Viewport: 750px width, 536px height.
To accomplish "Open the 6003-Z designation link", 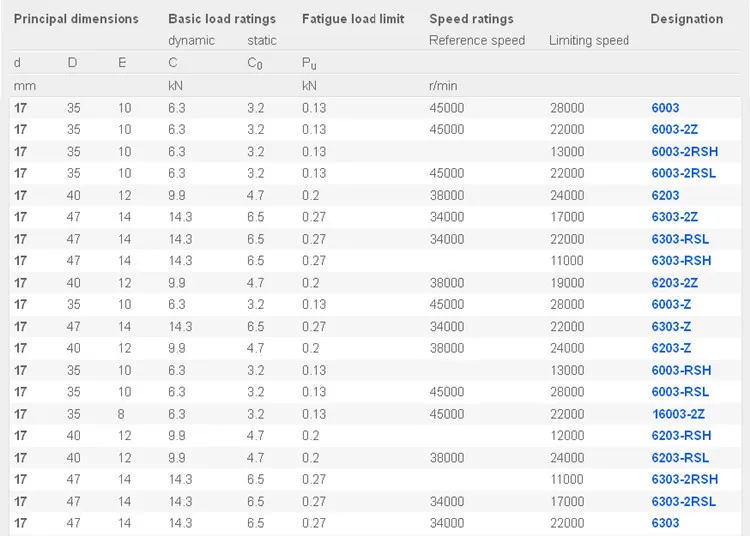I will click(x=671, y=305).
